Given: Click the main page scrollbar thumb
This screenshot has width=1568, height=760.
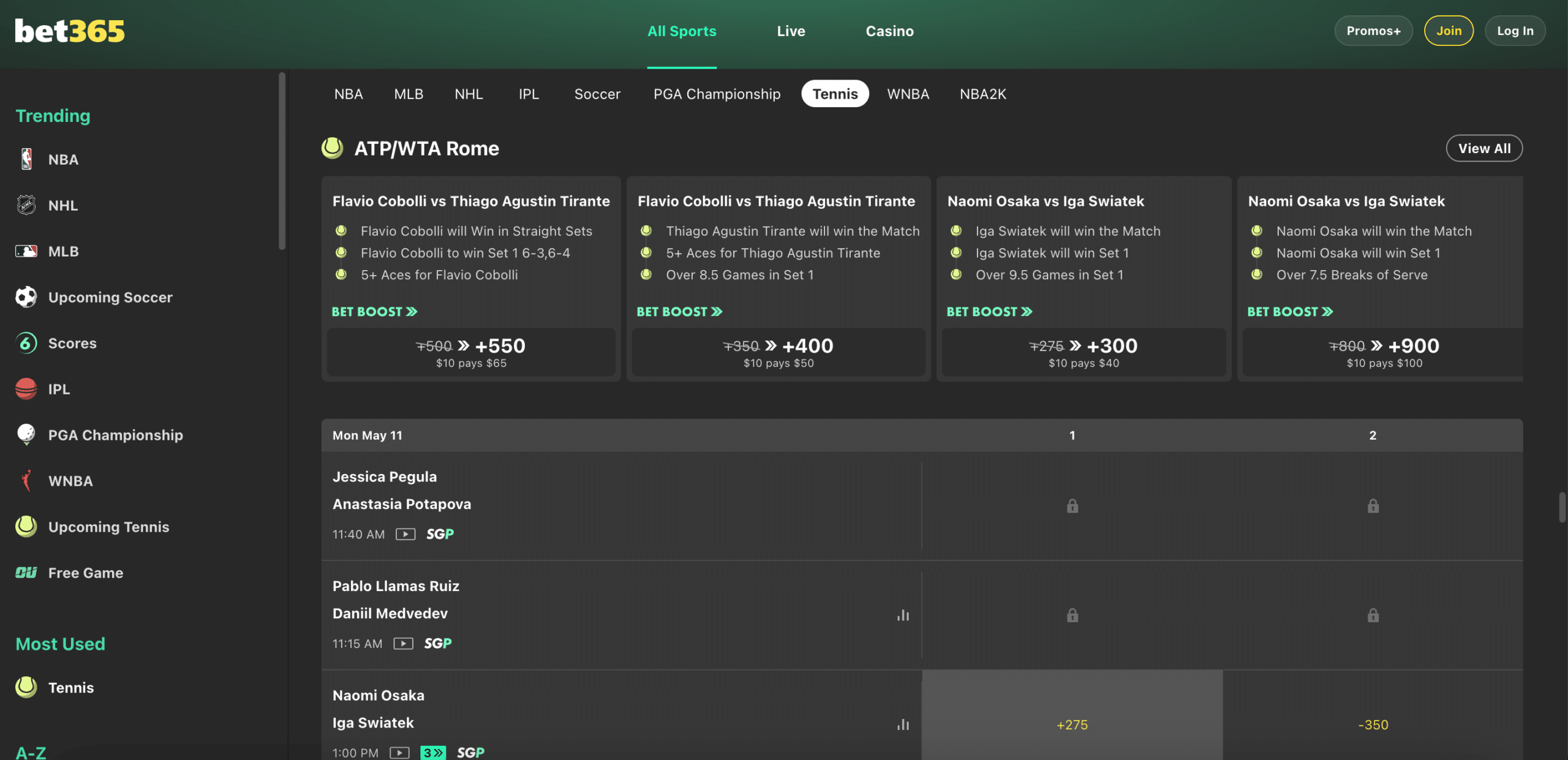Looking at the screenshot, I should (1562, 506).
